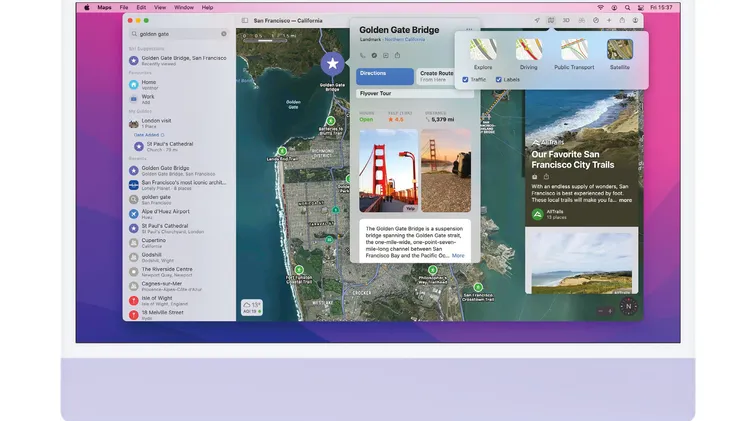Click the Yelp 4.5 star rating
This screenshot has width=750, height=421.
coord(396,119)
